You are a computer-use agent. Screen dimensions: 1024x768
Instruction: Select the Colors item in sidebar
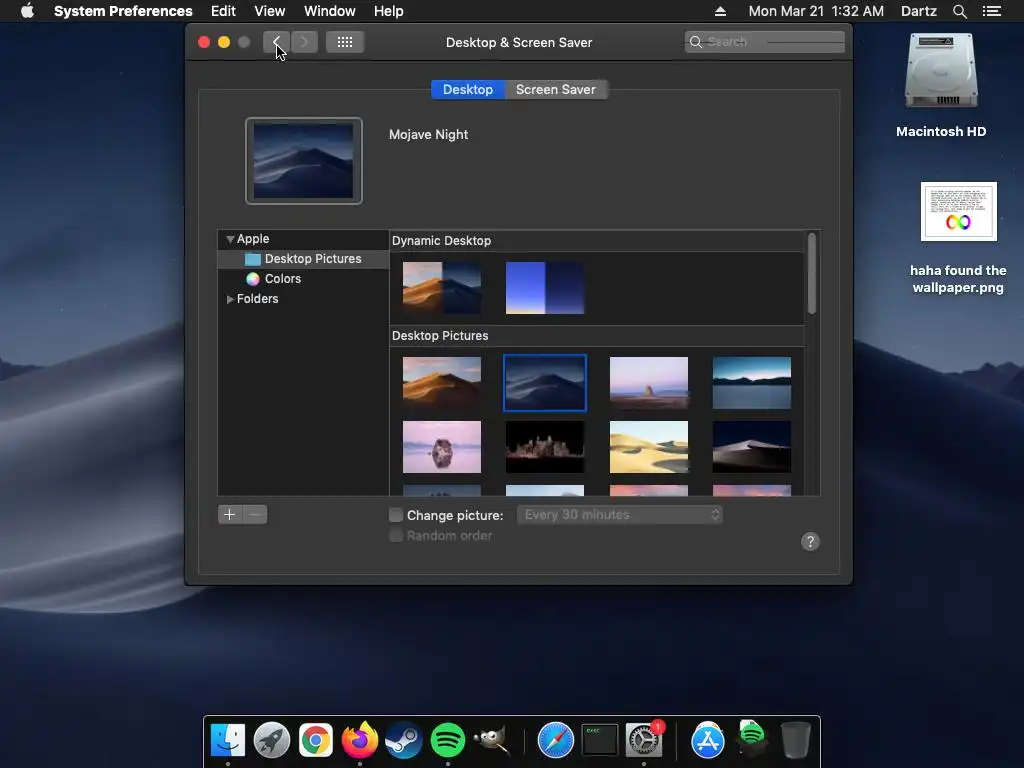(282, 279)
